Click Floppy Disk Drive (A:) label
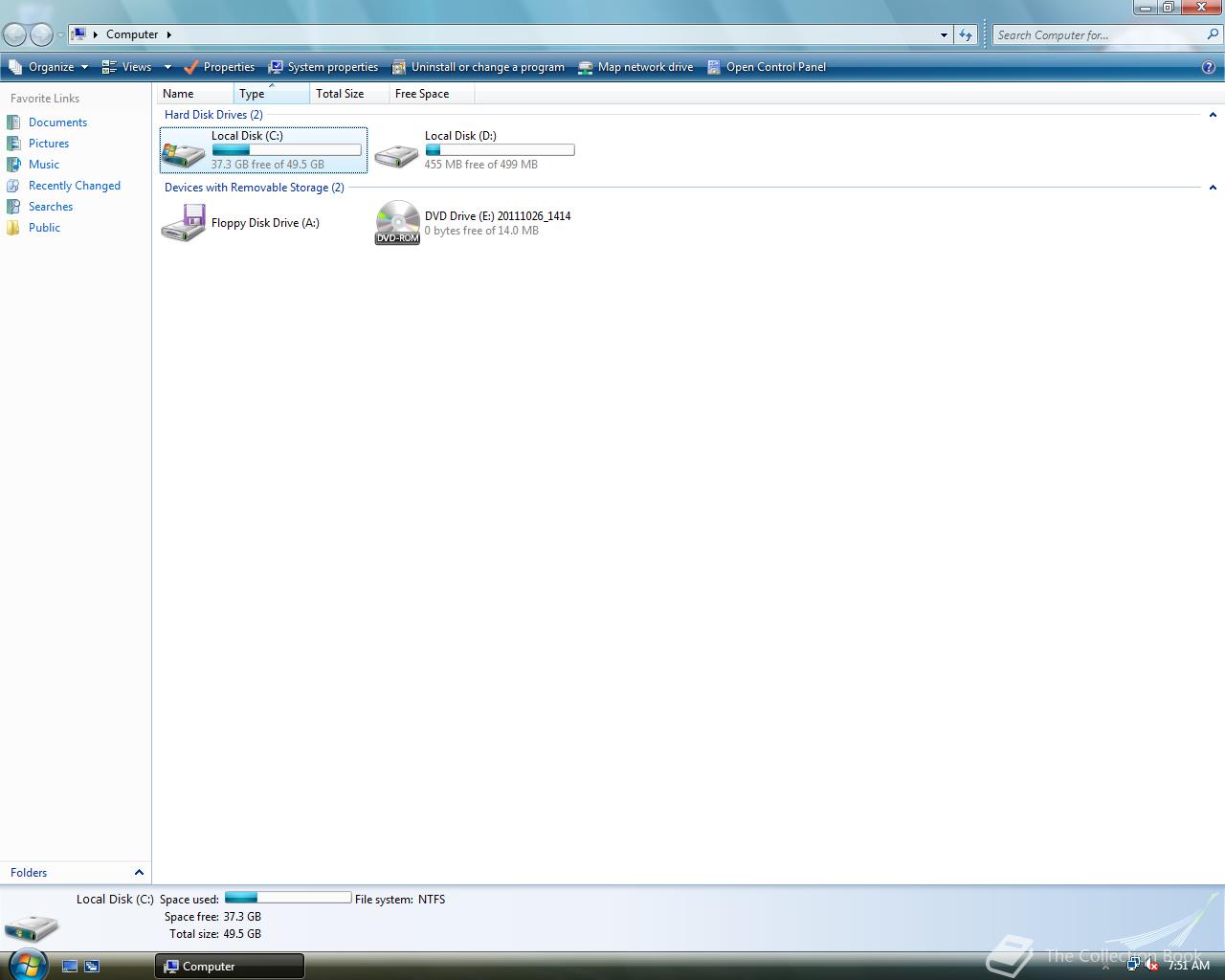 point(265,223)
